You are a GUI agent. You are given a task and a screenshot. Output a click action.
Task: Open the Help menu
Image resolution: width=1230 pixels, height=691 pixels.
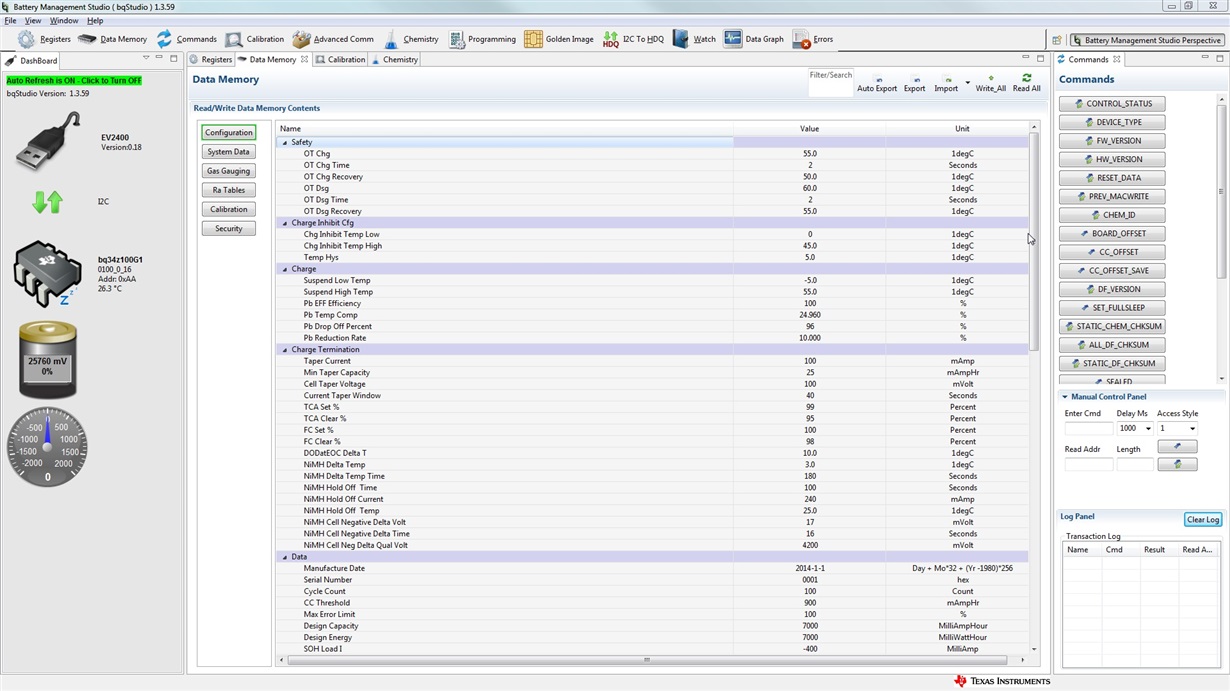tap(95, 20)
